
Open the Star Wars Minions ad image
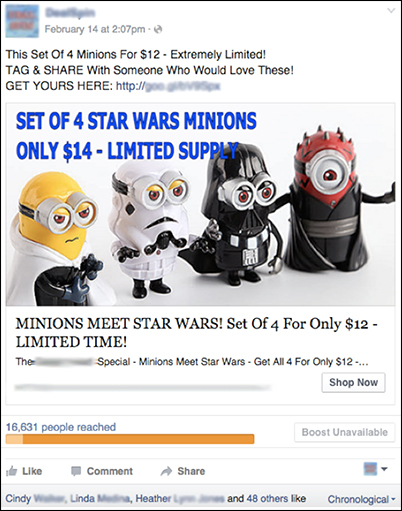click(200, 205)
